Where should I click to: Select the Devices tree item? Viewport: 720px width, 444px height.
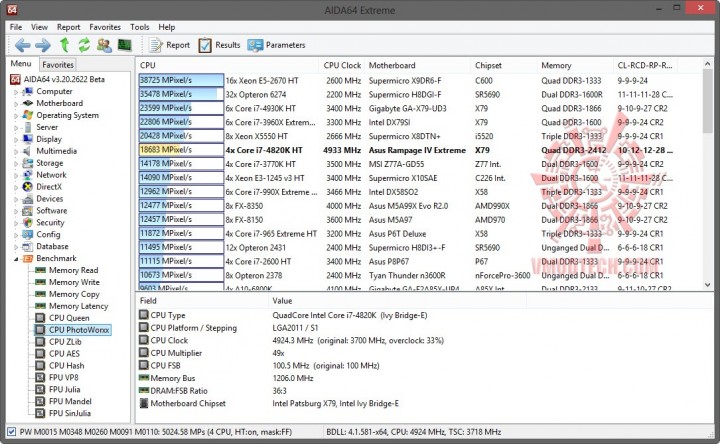(50, 198)
